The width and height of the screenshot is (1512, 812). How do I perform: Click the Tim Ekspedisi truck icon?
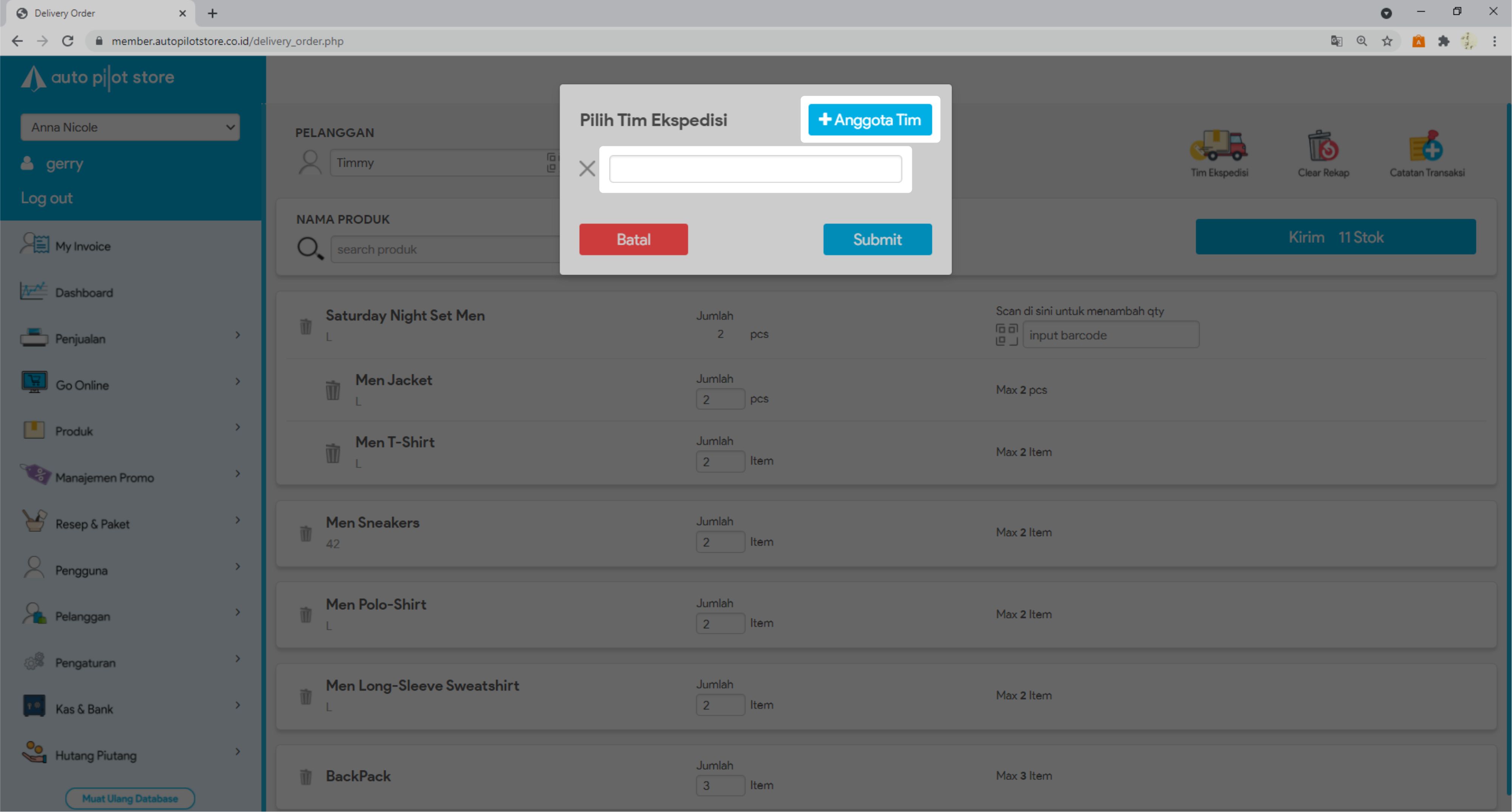point(1218,147)
